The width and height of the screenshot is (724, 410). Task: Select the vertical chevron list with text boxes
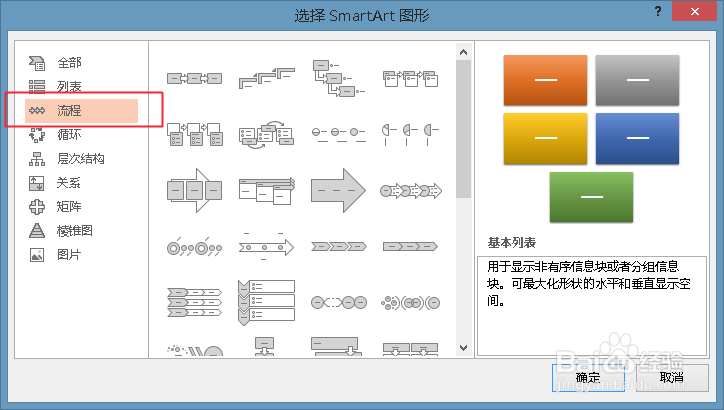pos(266,302)
